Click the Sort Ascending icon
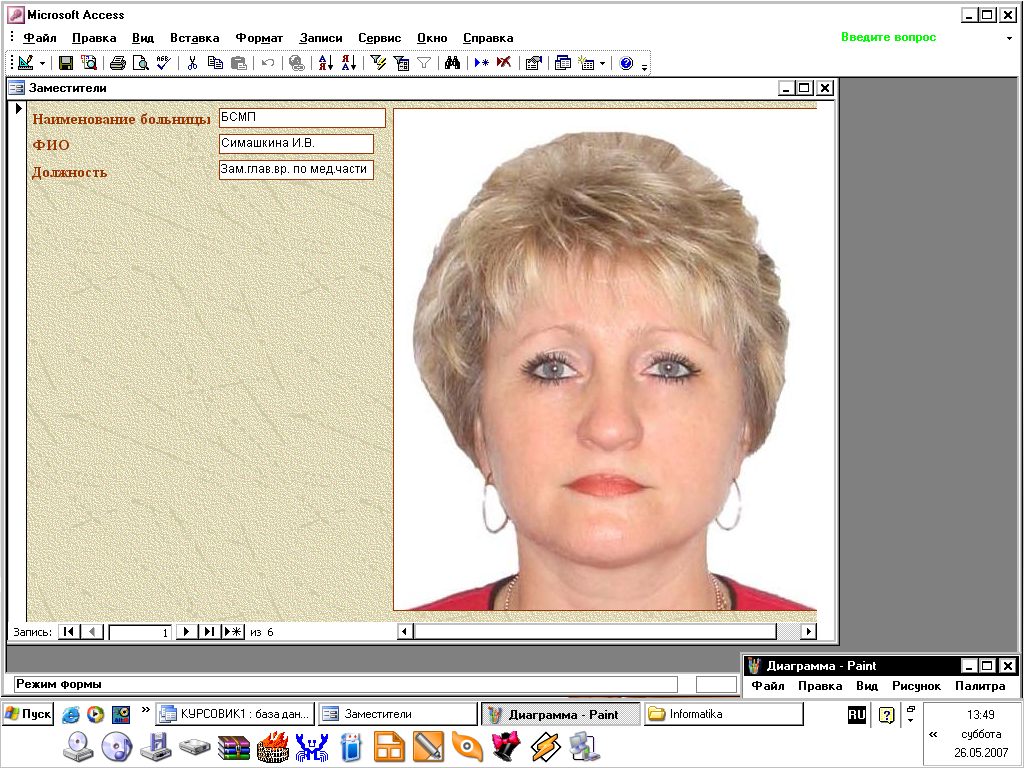The width and height of the screenshot is (1024, 768). [x=325, y=63]
